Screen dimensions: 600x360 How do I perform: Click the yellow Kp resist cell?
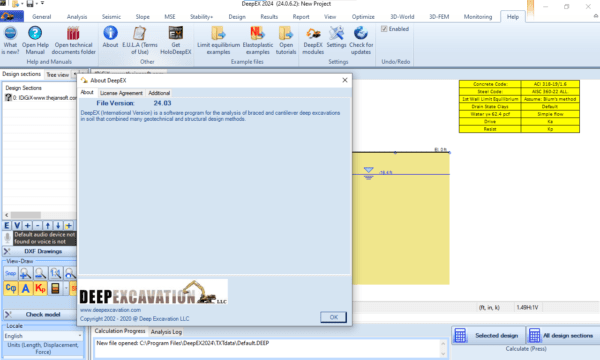[550, 129]
